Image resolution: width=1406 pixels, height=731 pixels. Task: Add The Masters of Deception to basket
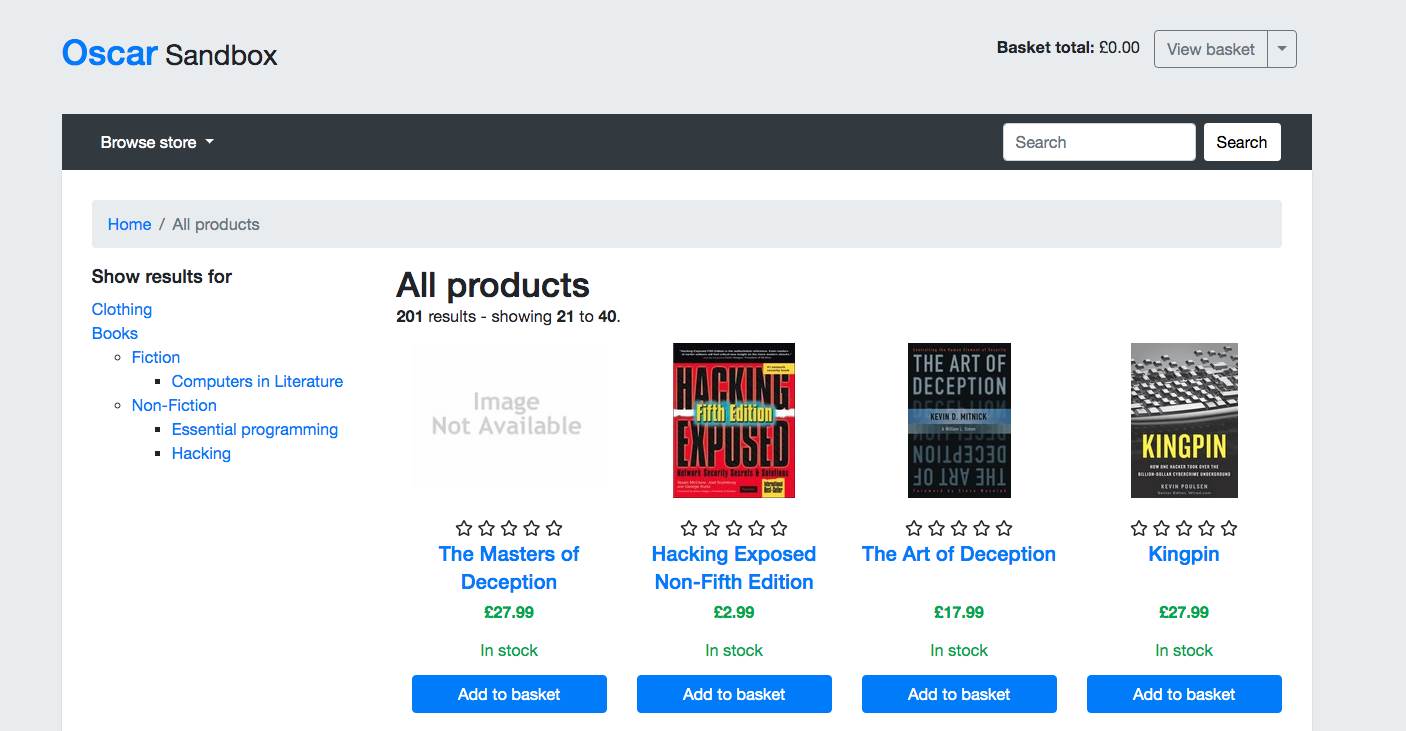pos(509,694)
